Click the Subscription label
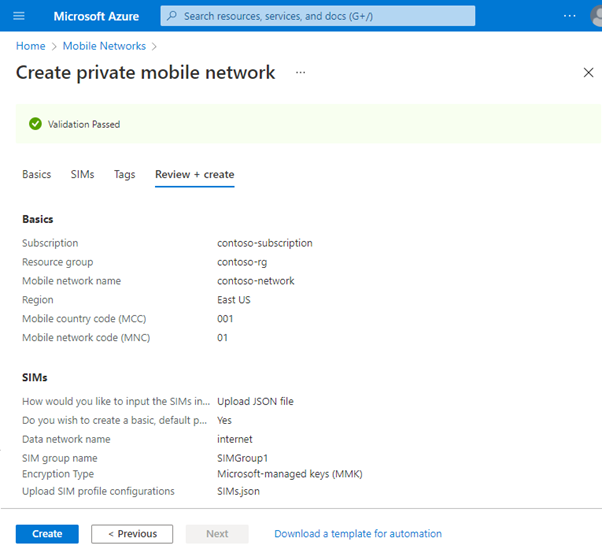Viewport: 602px width, 553px height. tap(50, 243)
